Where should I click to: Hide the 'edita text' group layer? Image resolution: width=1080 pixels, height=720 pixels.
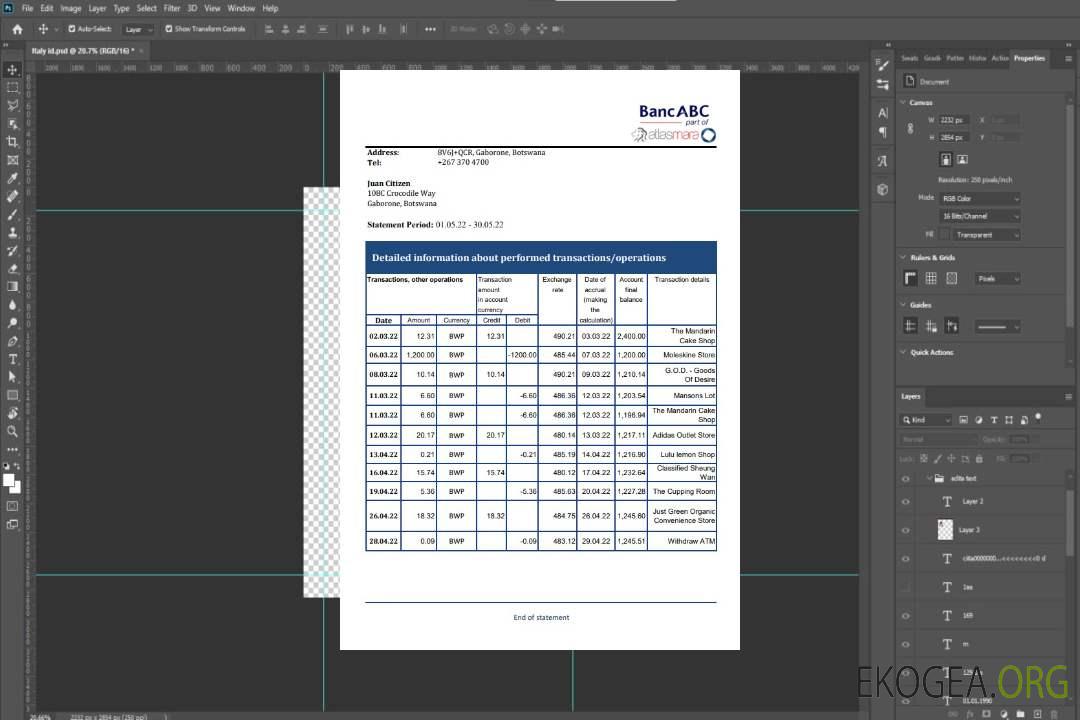906,479
